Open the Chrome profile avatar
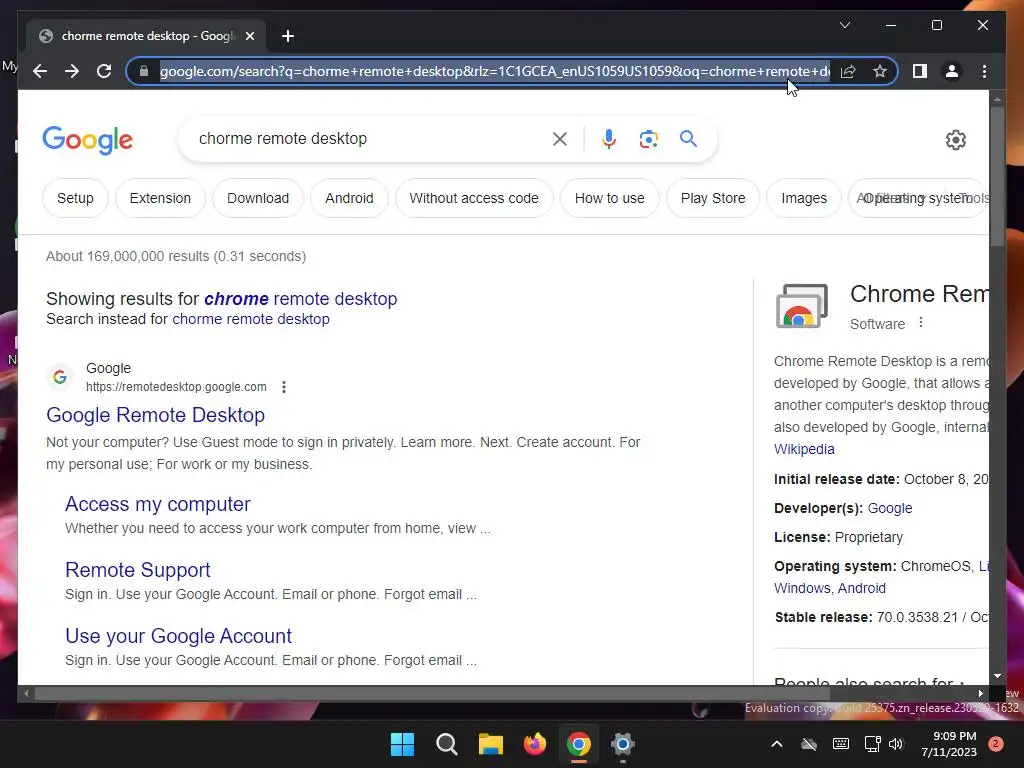Screen dimensions: 1024x768 [952, 71]
